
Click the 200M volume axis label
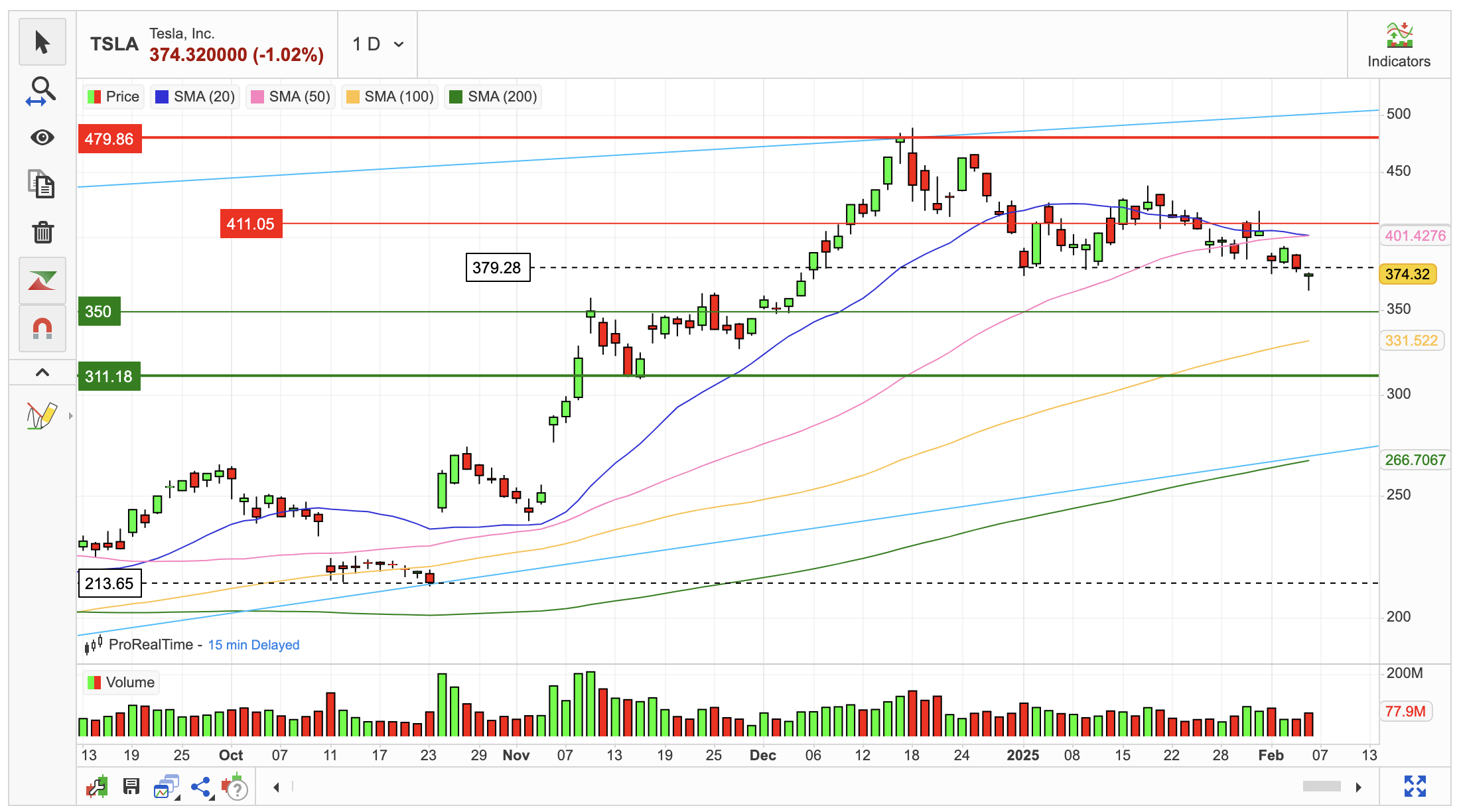click(1405, 673)
